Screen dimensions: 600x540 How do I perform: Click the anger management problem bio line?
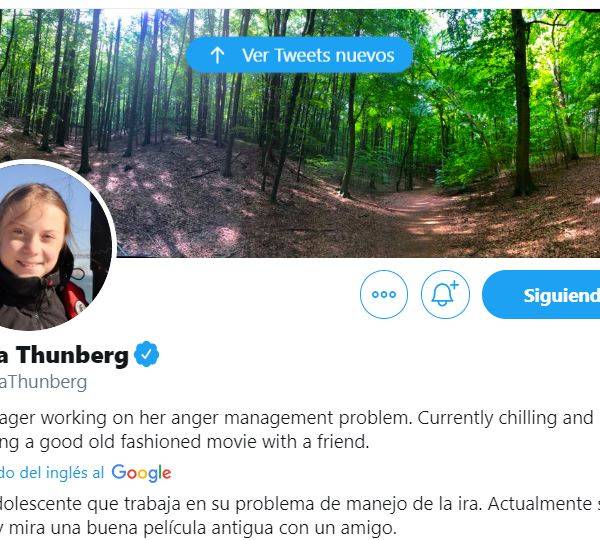[297, 418]
